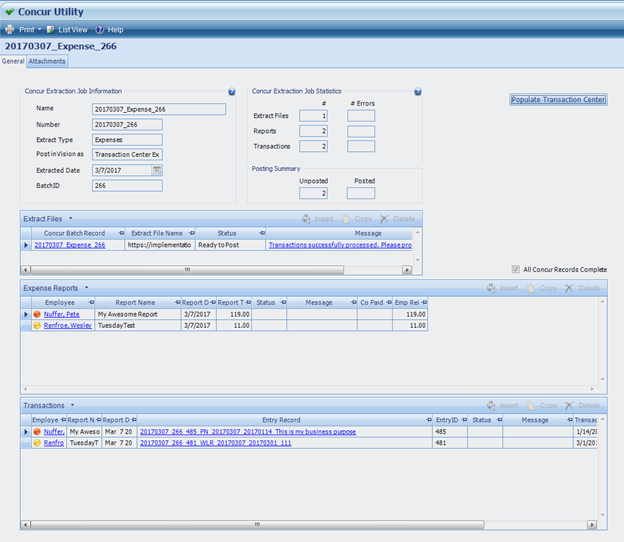Viewport: 624px width, 542px height.
Task: Expand the Extract Files grid menu
Action: [71, 218]
